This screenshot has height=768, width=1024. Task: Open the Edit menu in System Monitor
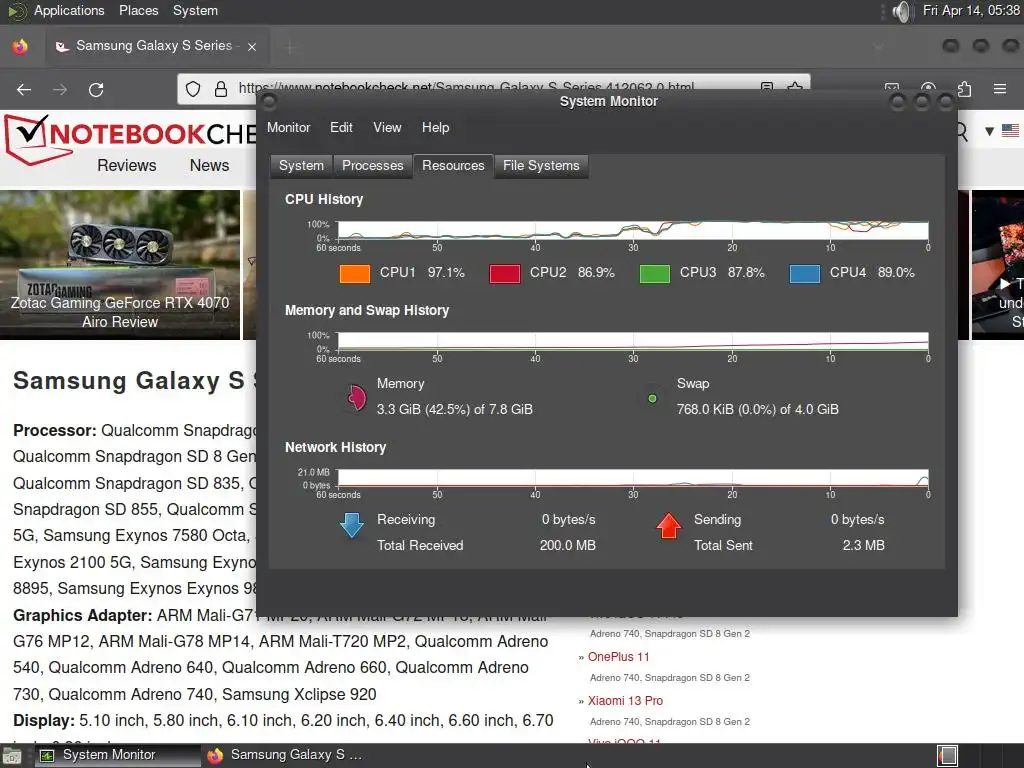coord(341,127)
